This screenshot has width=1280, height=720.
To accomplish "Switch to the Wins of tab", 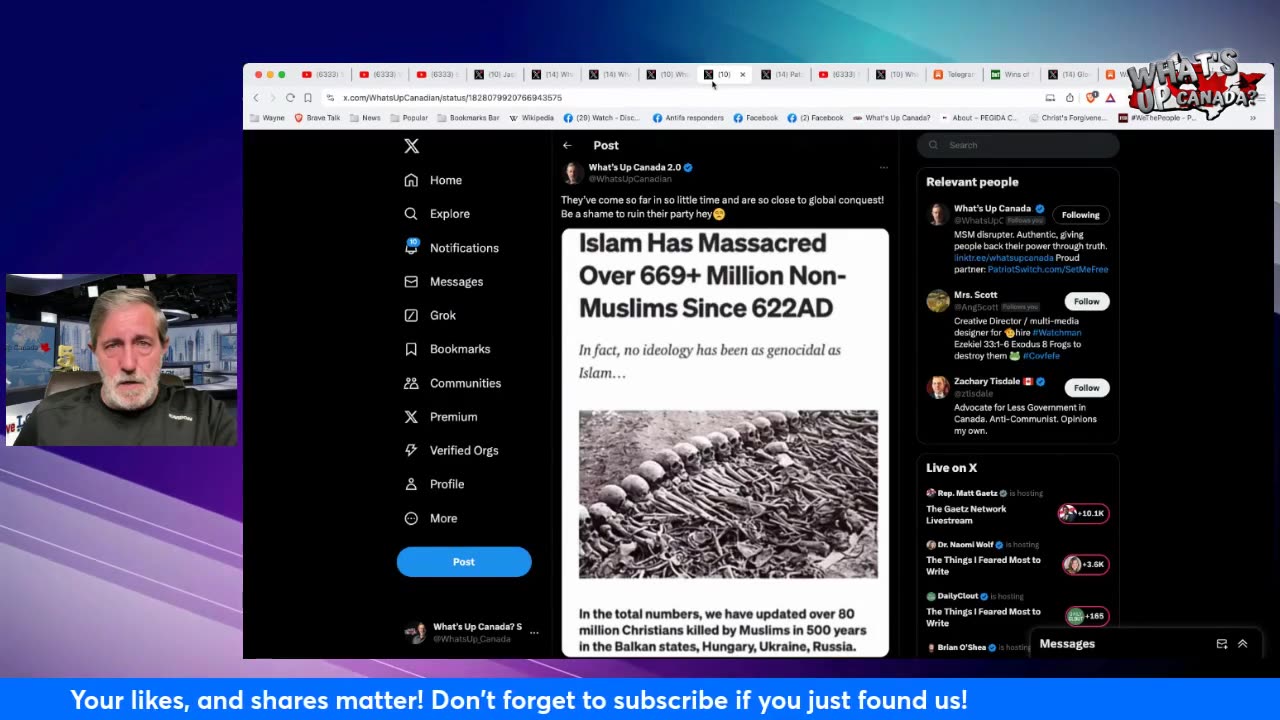I will coord(1011,75).
